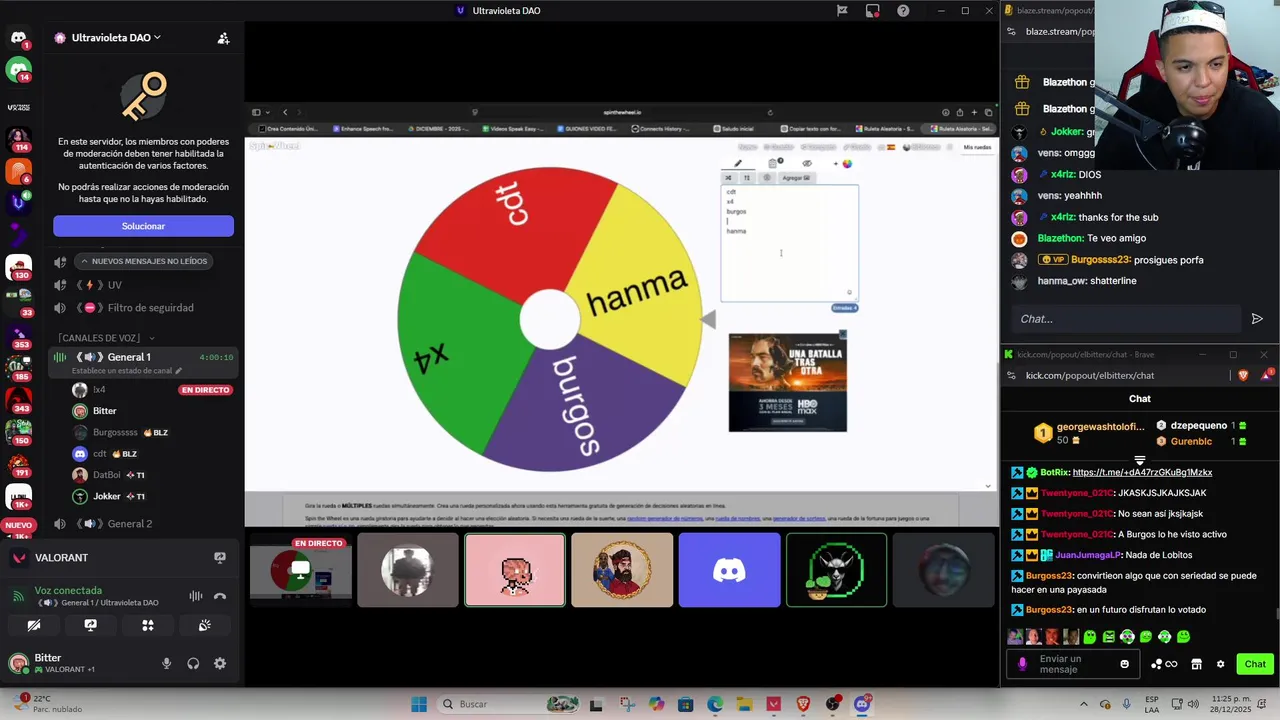
Task: Click green Chat button in Kick
Action: pyautogui.click(x=1255, y=664)
